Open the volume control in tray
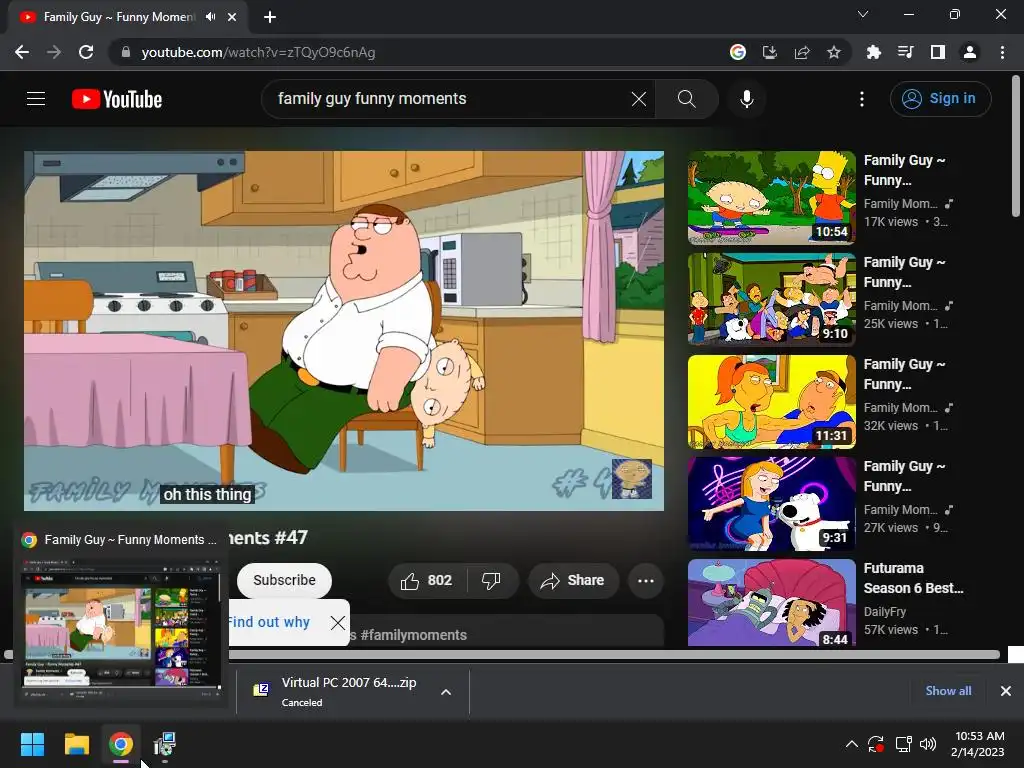This screenshot has width=1024, height=768. click(x=927, y=744)
